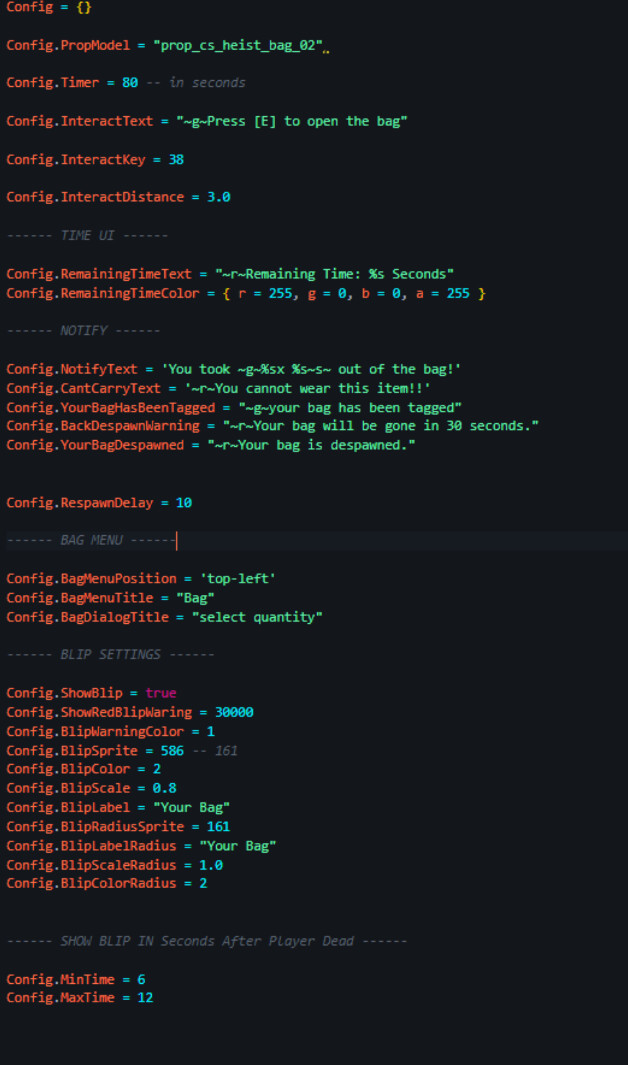
Task: Click the "in seconds" comment
Action: pyautogui.click(x=207, y=83)
